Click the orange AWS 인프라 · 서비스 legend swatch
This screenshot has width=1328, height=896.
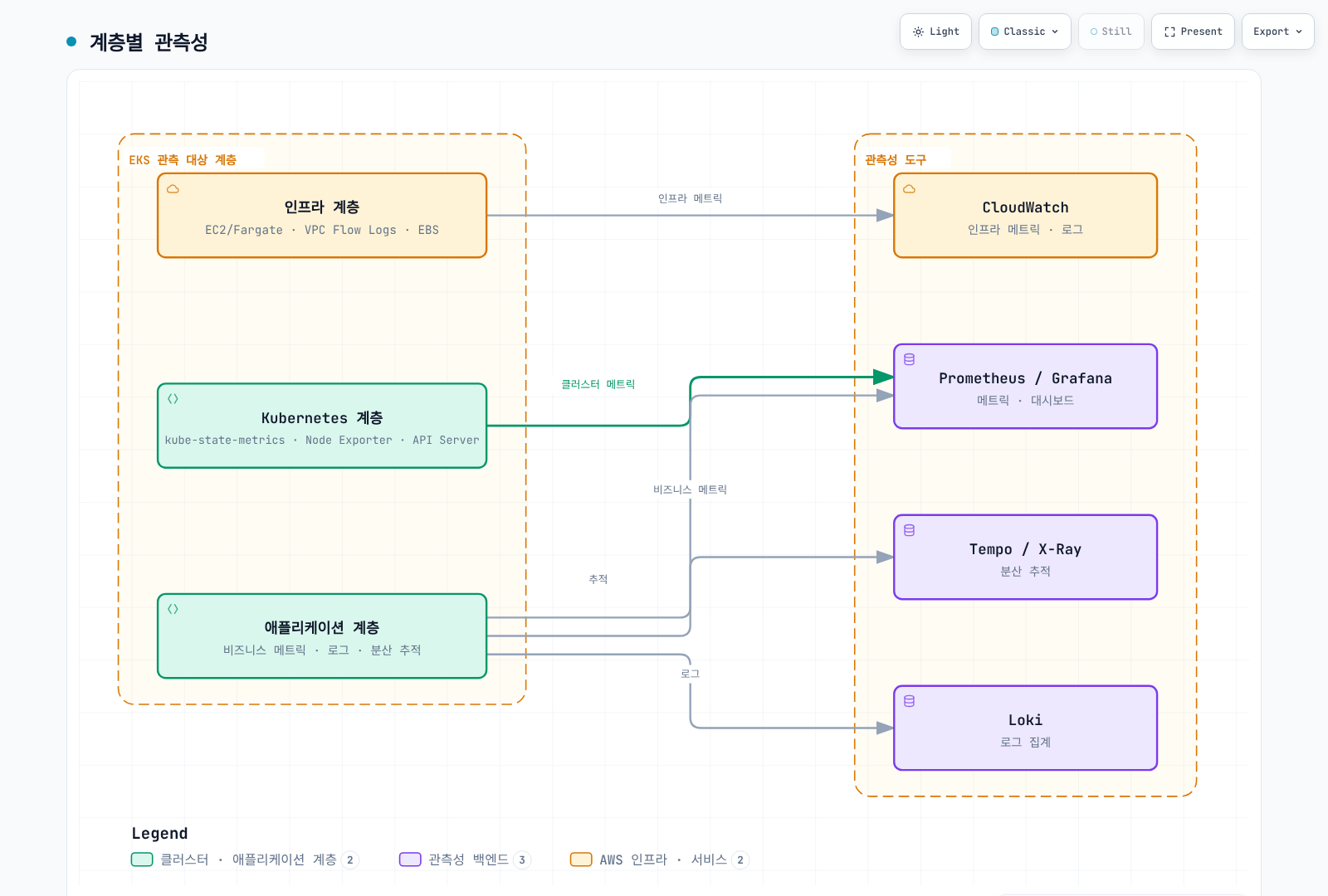[x=581, y=859]
